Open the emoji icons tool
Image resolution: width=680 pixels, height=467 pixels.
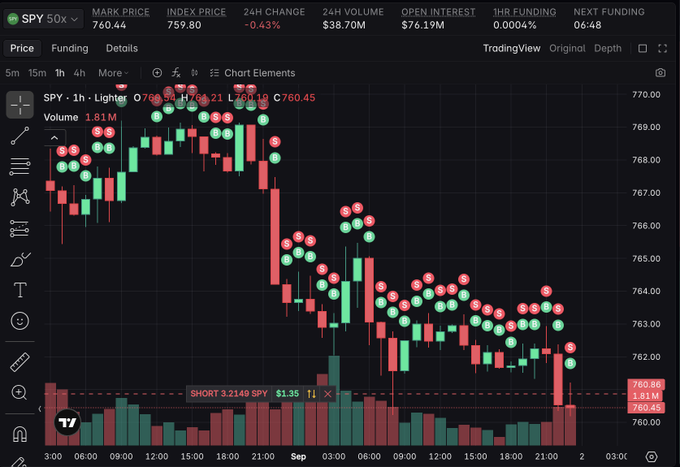click(20, 321)
